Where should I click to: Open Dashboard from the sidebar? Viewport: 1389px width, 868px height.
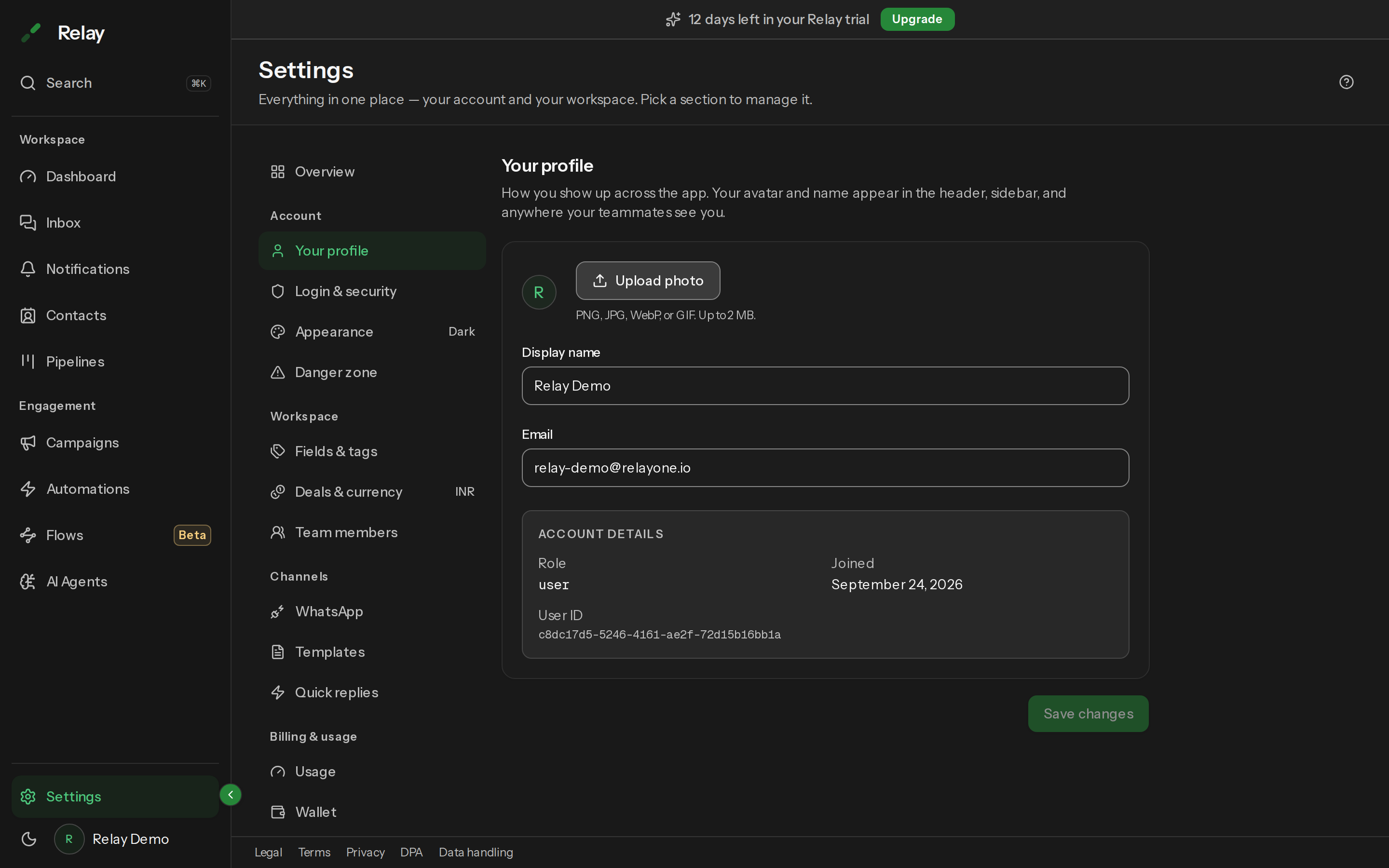[x=115, y=176]
